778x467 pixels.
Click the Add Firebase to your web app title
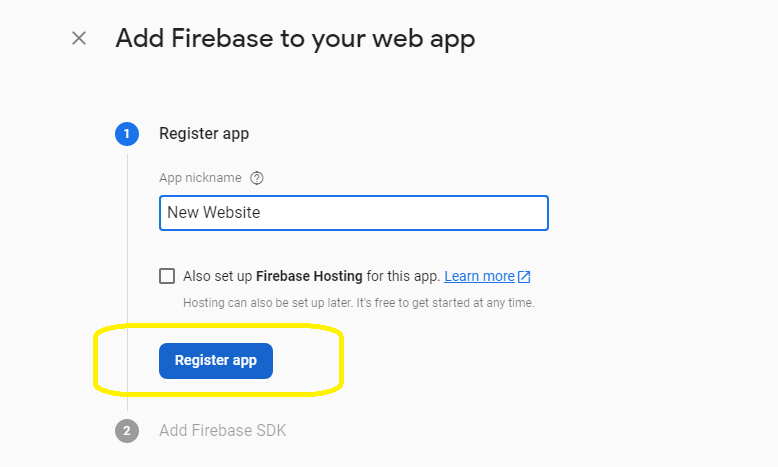(295, 39)
